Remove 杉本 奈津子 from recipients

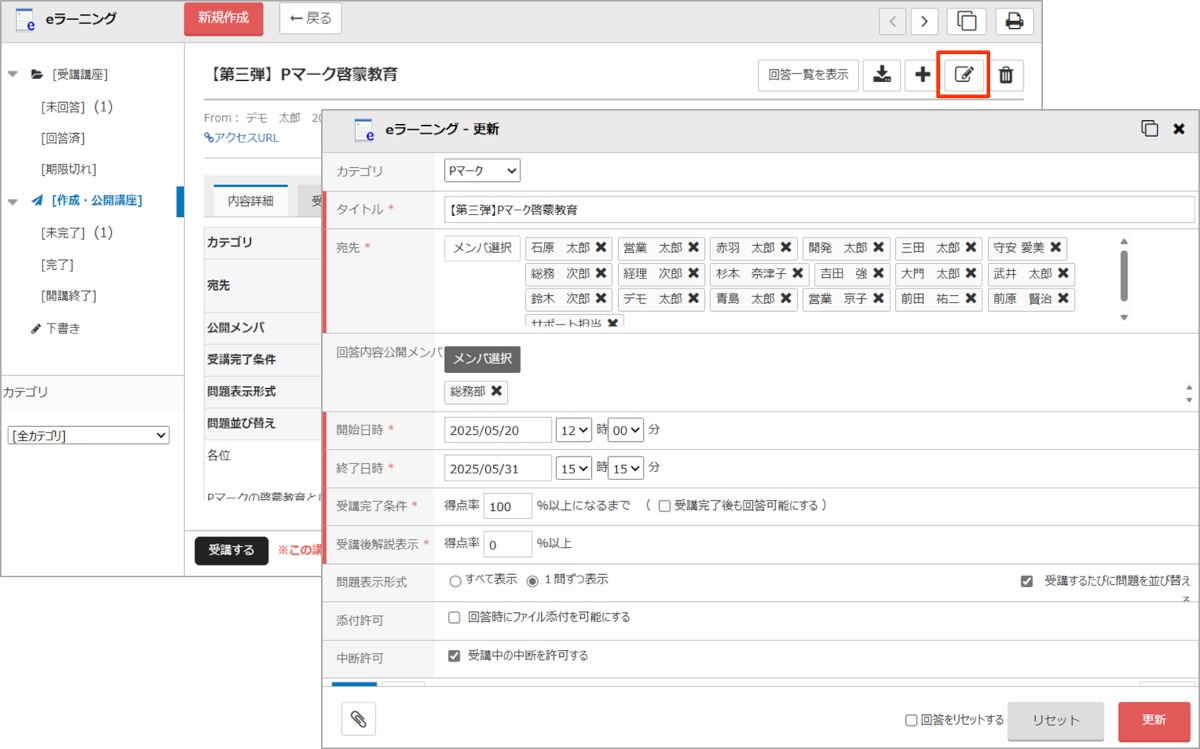click(x=798, y=273)
